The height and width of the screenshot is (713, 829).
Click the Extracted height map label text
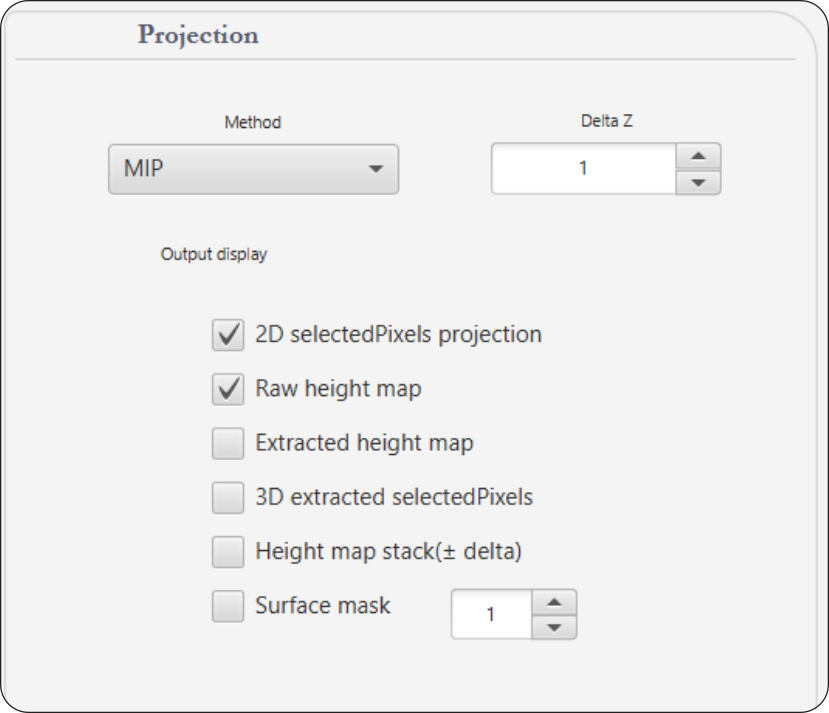(x=364, y=443)
